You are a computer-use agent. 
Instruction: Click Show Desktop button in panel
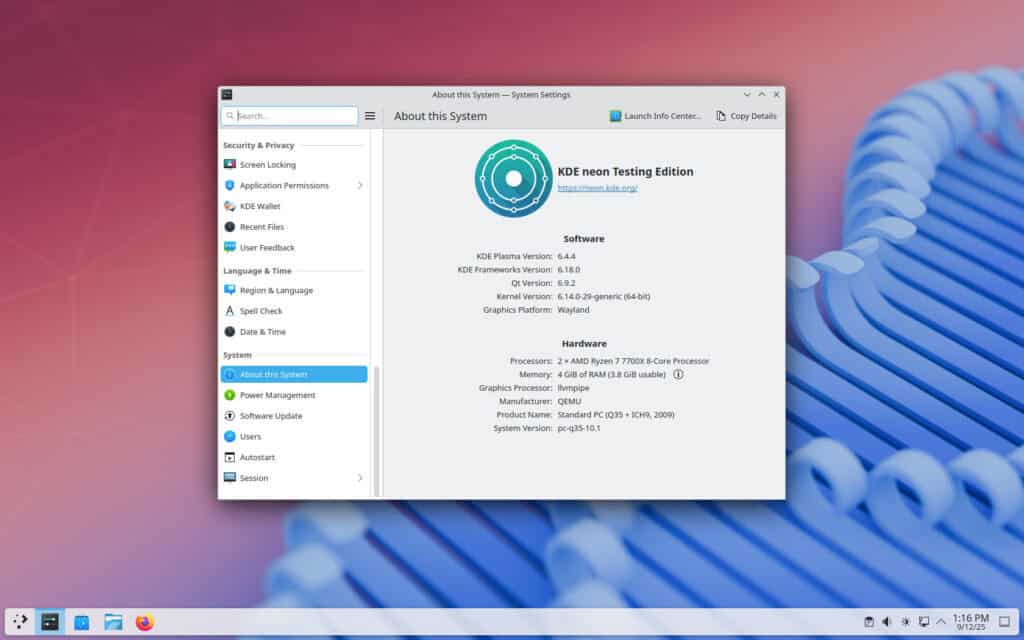click(x=1005, y=622)
